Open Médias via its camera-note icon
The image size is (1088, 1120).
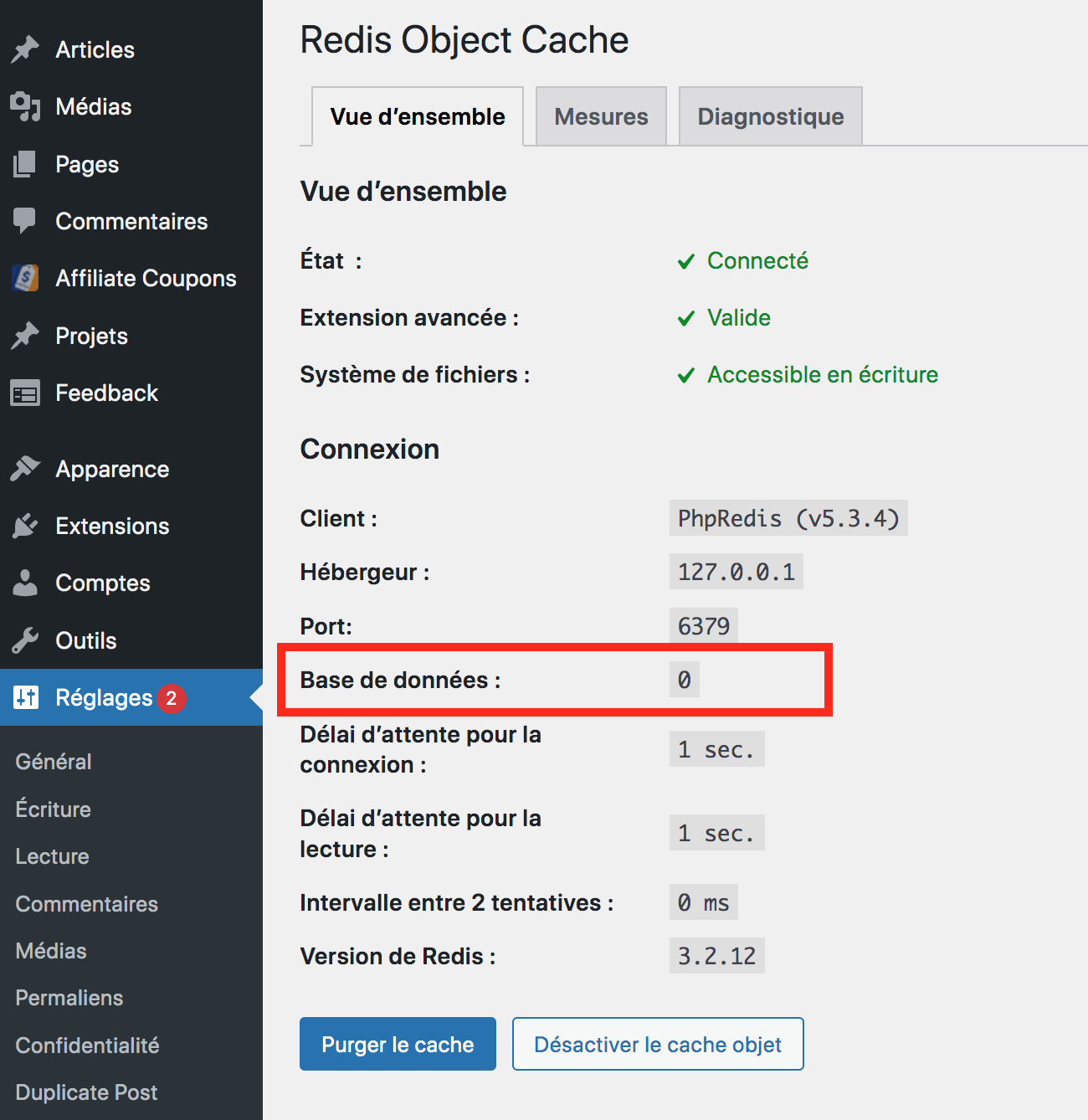point(25,106)
